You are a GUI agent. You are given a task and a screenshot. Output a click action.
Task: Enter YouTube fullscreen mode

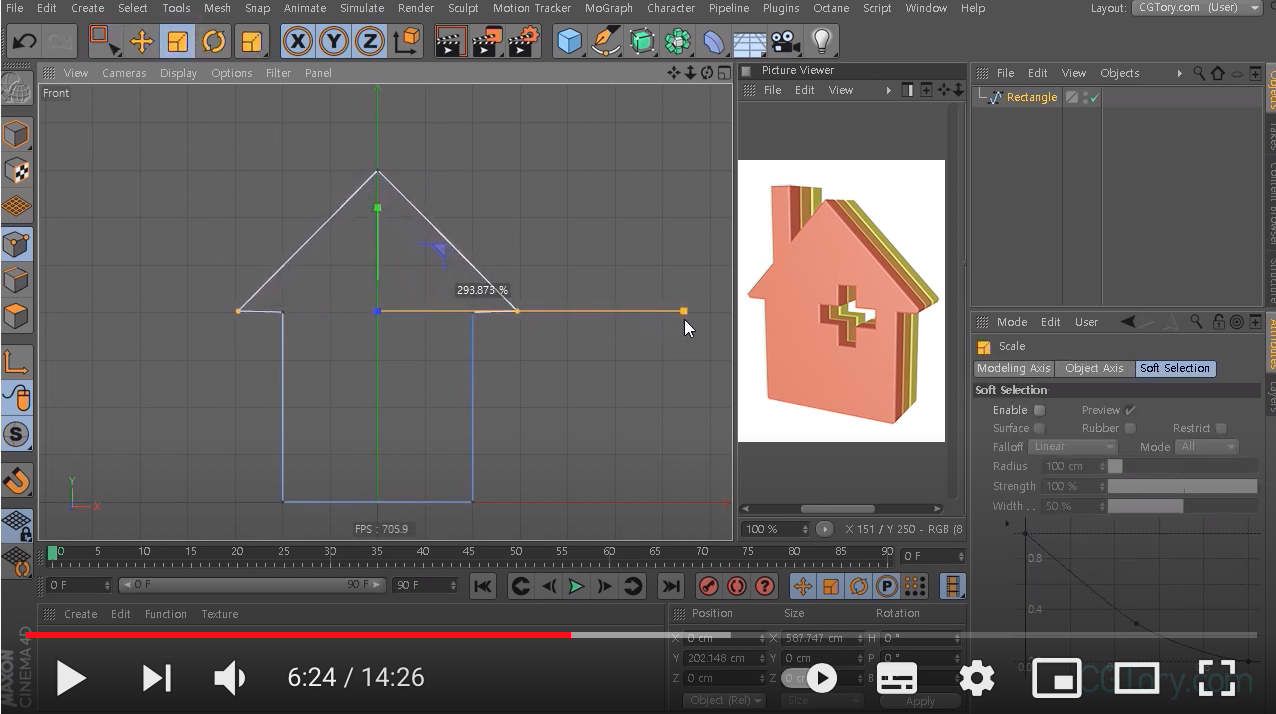1217,679
